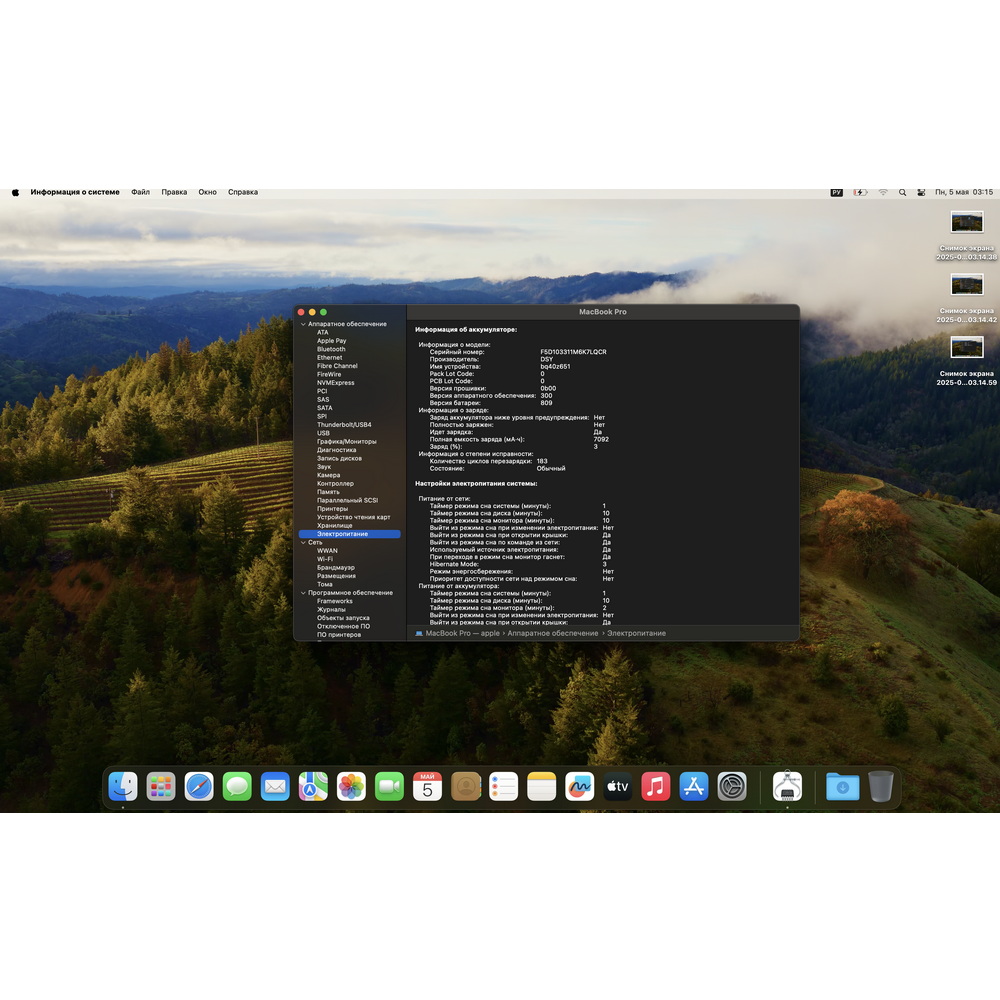Collapse Программное обеспечение section
1000x1000 pixels.
(304, 592)
